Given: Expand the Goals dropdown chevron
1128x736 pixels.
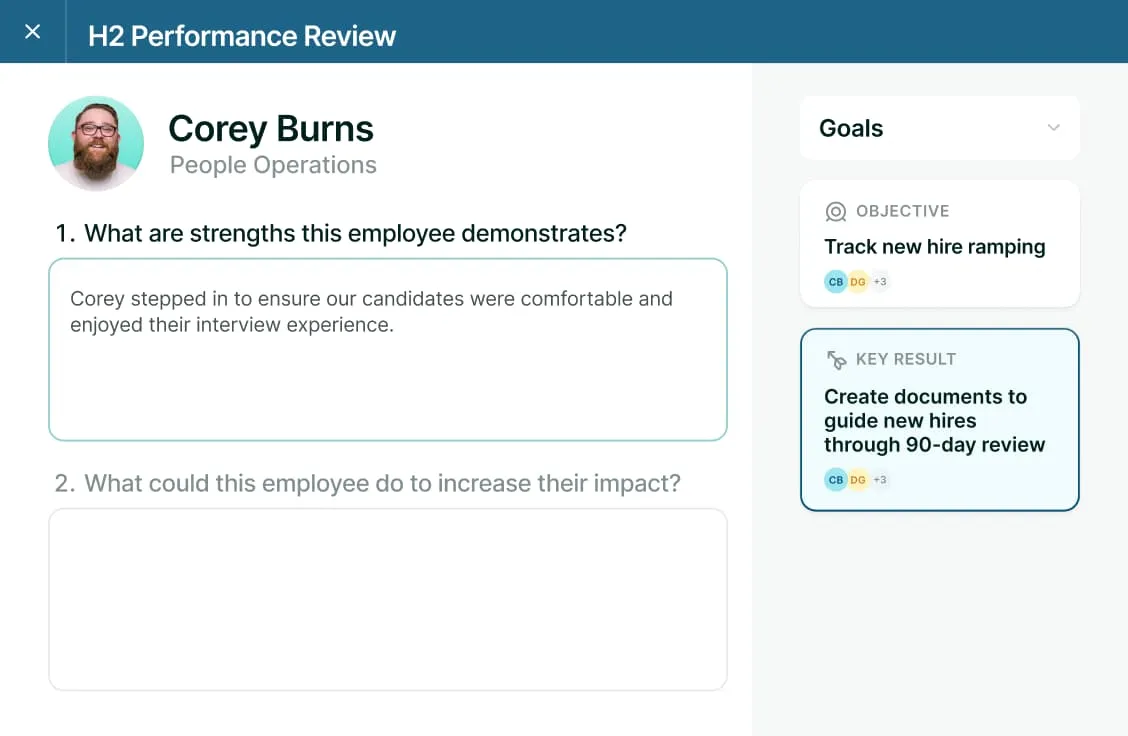Looking at the screenshot, I should 1053,128.
